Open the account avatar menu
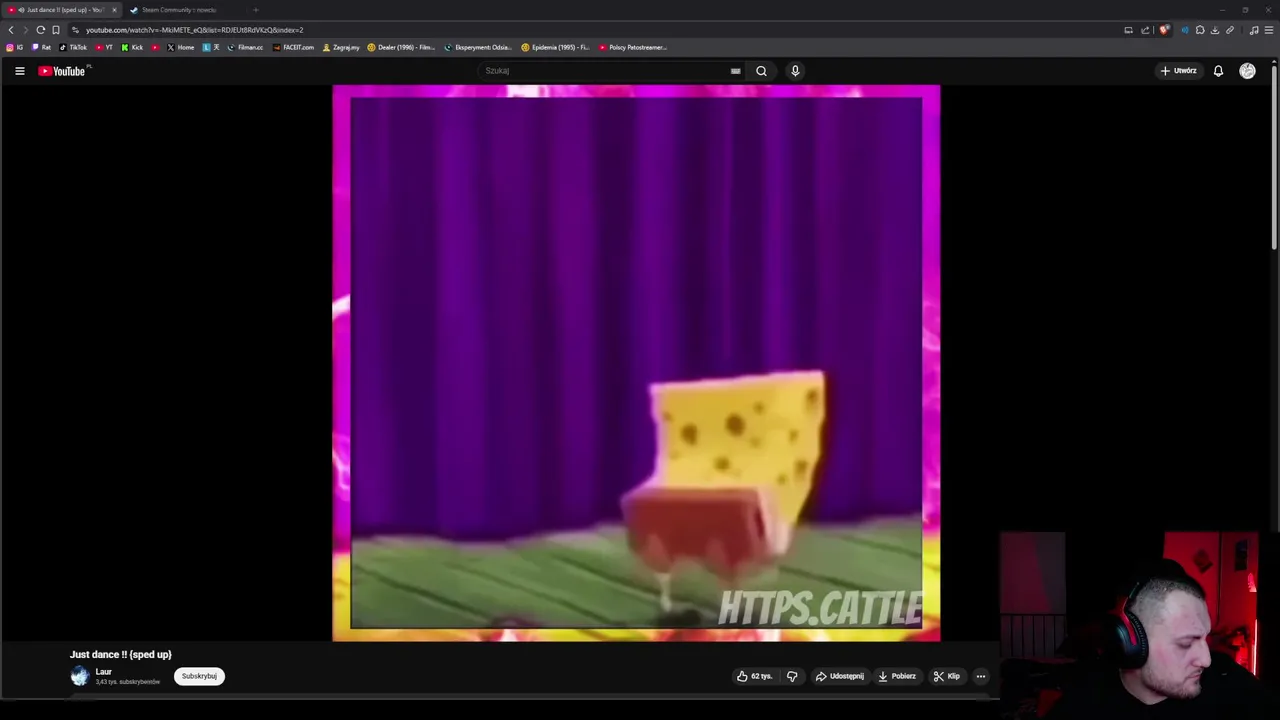Image resolution: width=1280 pixels, height=720 pixels. pyautogui.click(x=1247, y=71)
